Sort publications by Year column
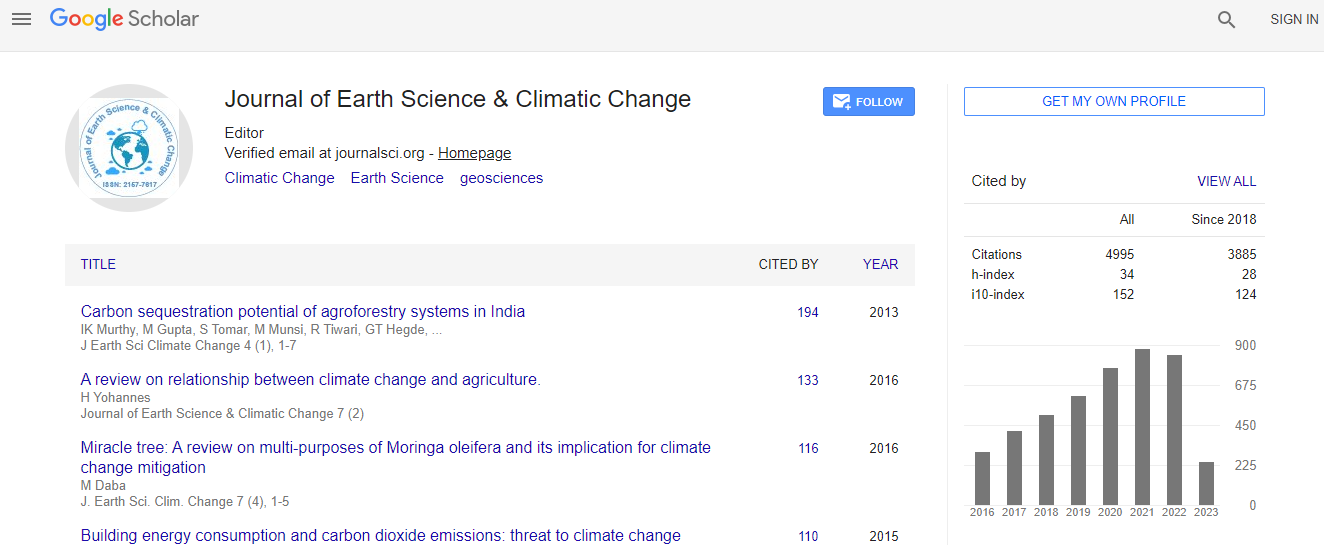The image size is (1324, 545). (880, 264)
